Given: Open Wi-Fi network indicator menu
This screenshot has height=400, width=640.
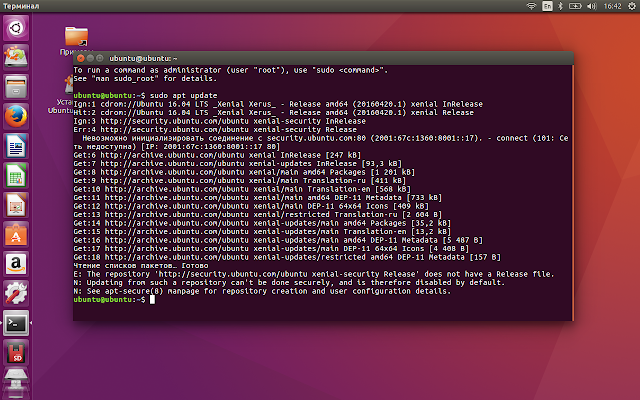Looking at the screenshot, I should click(x=531, y=6).
